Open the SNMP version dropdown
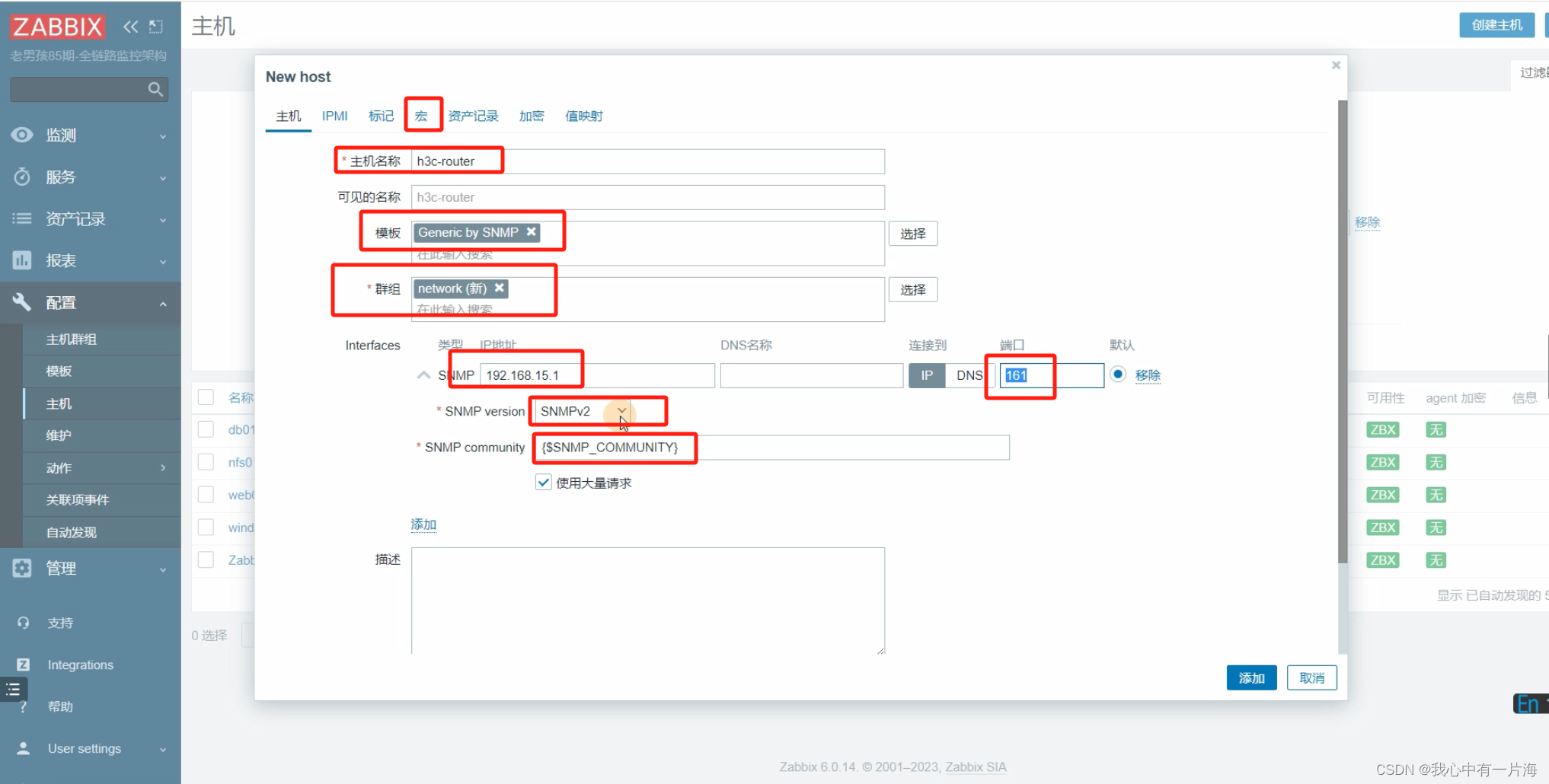 [582, 411]
